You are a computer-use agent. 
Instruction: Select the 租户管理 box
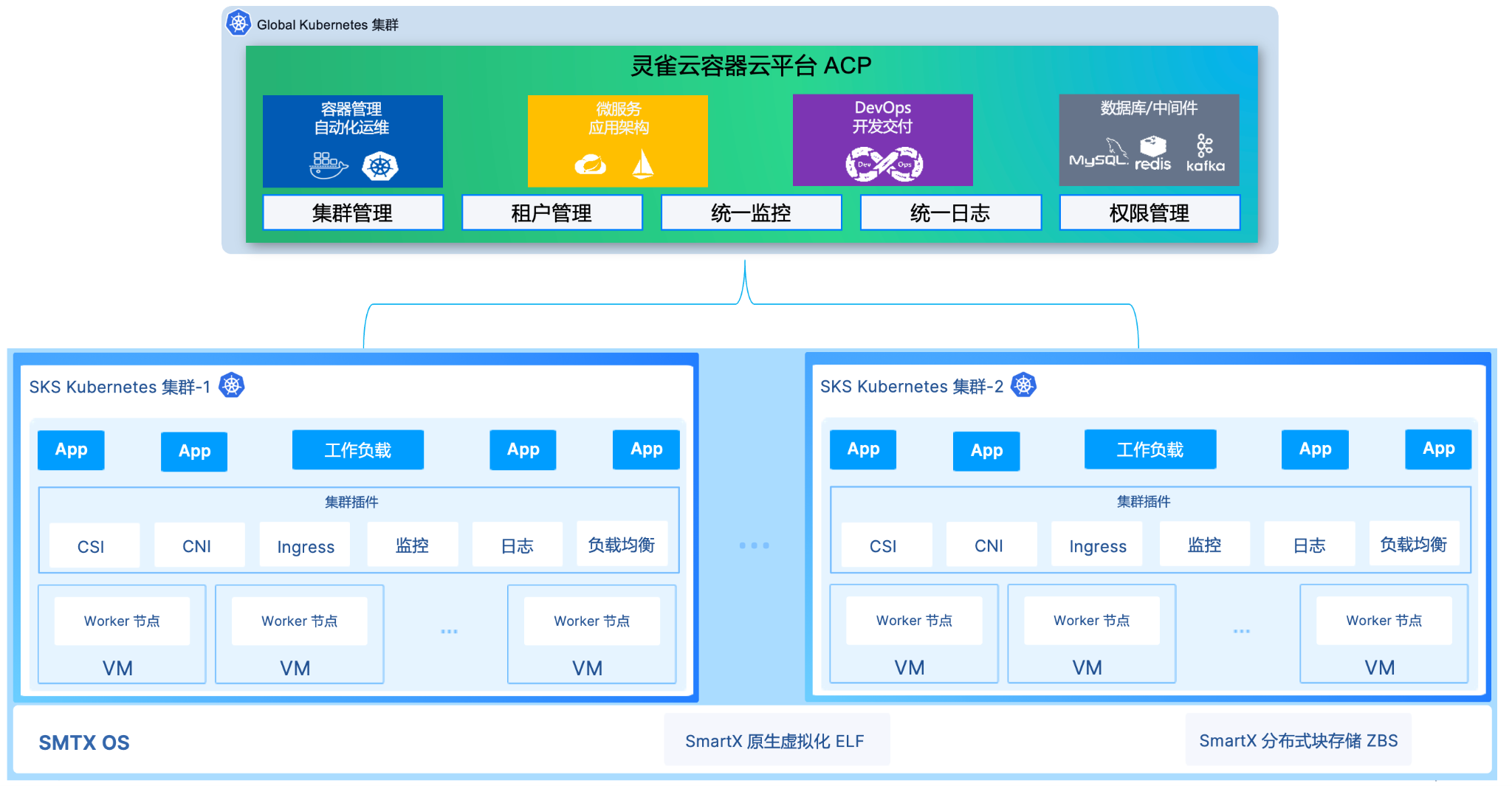point(552,213)
